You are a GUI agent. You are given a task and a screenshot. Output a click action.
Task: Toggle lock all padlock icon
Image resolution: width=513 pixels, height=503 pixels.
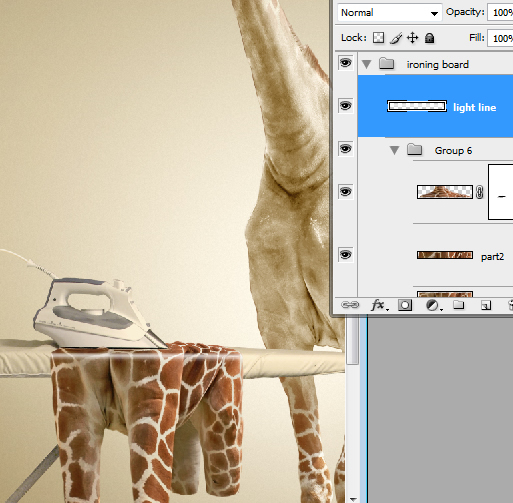[430, 38]
